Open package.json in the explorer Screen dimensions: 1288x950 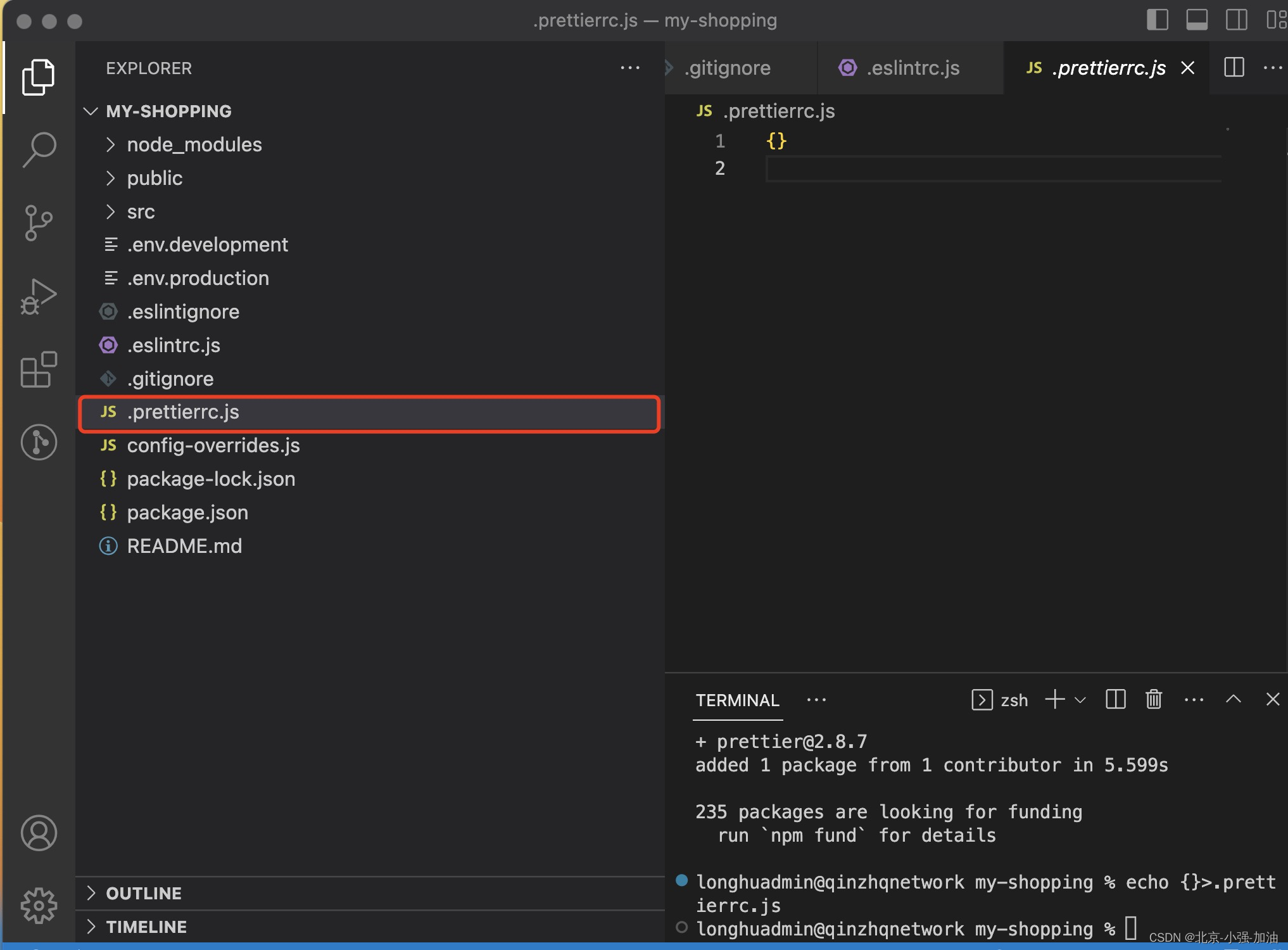187,512
